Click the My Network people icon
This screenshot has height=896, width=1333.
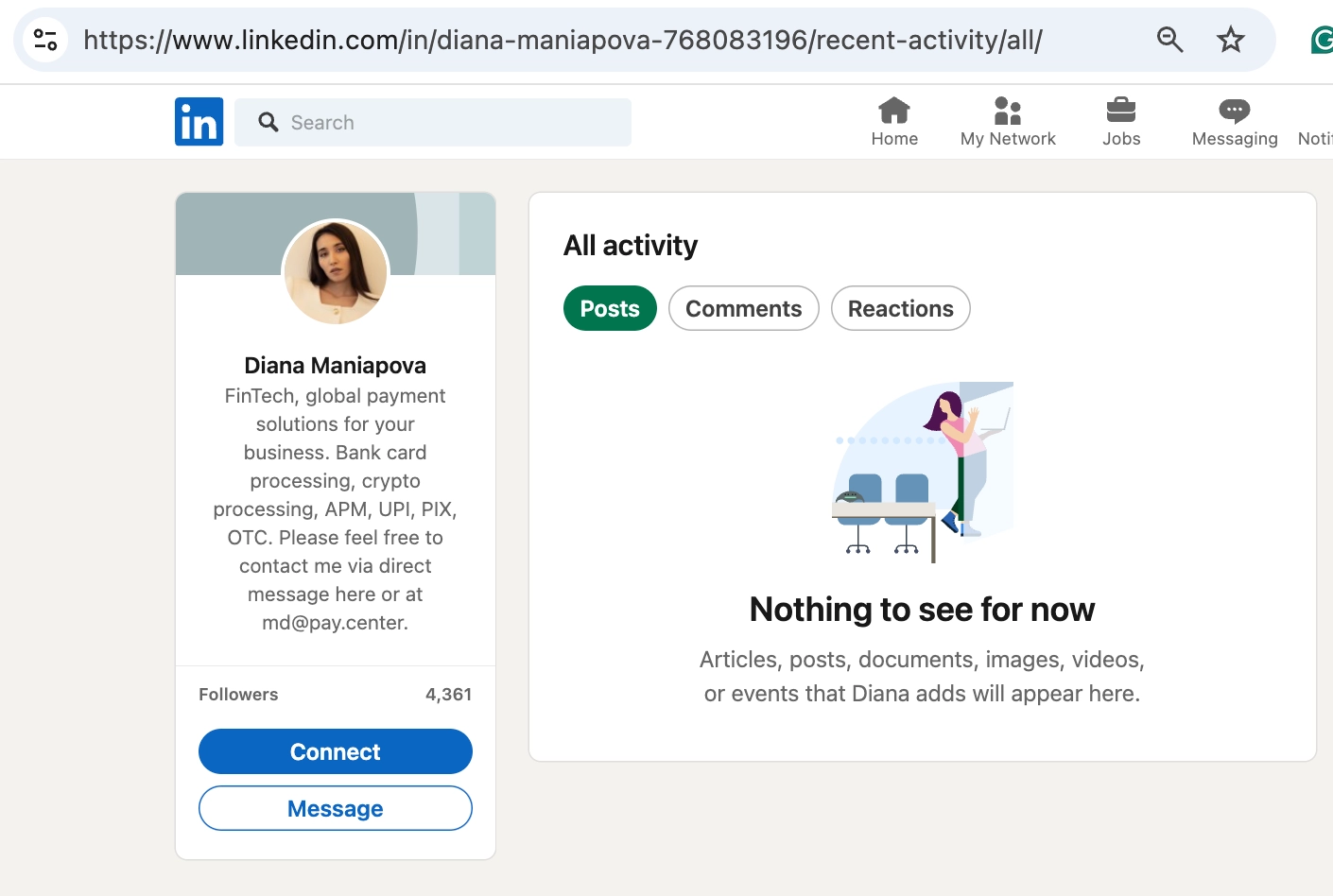point(1008,110)
